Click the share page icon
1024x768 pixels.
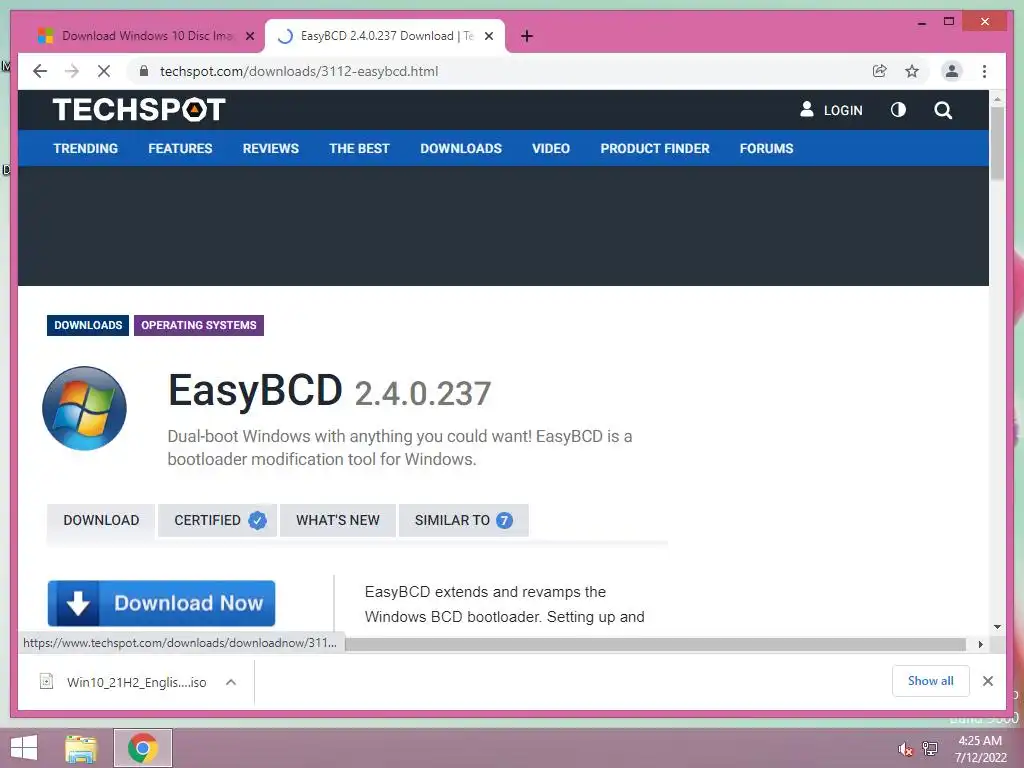pyautogui.click(x=880, y=71)
